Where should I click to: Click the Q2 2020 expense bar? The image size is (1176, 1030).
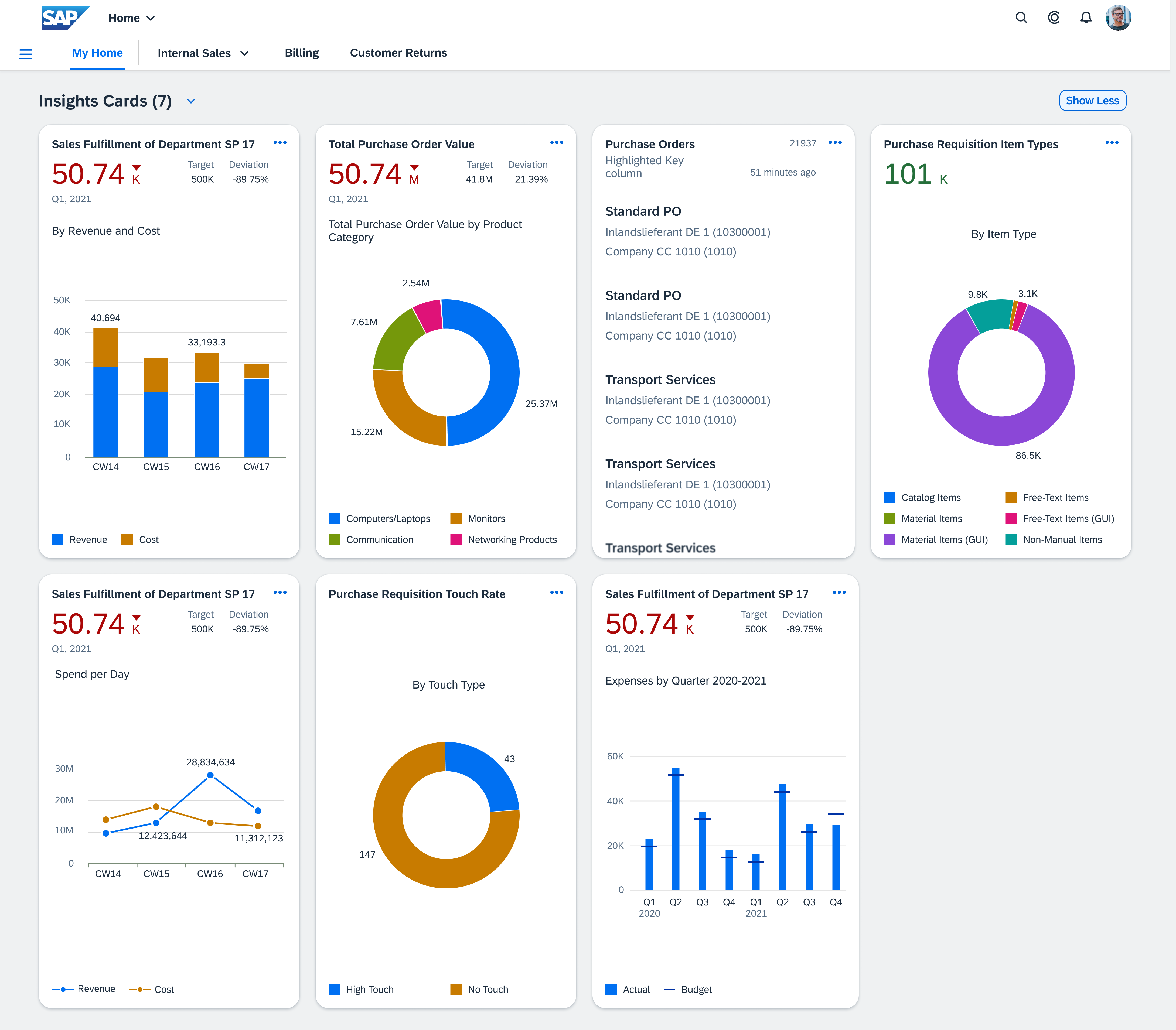point(676,829)
